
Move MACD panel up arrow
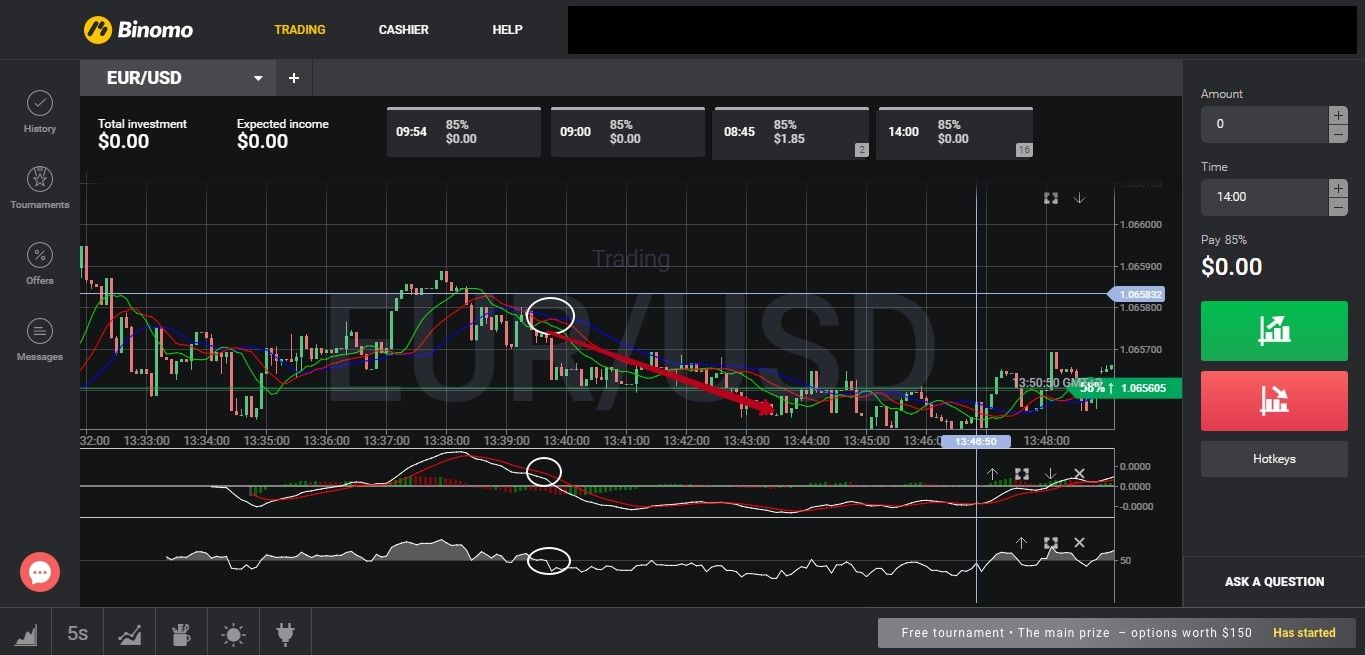pyautogui.click(x=992, y=474)
